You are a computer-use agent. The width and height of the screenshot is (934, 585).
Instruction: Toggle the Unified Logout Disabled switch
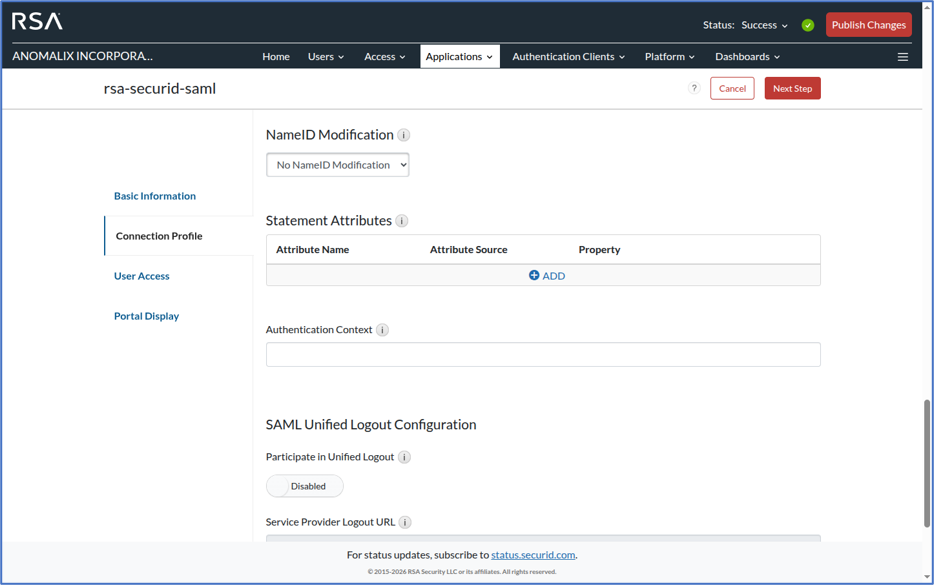304,486
